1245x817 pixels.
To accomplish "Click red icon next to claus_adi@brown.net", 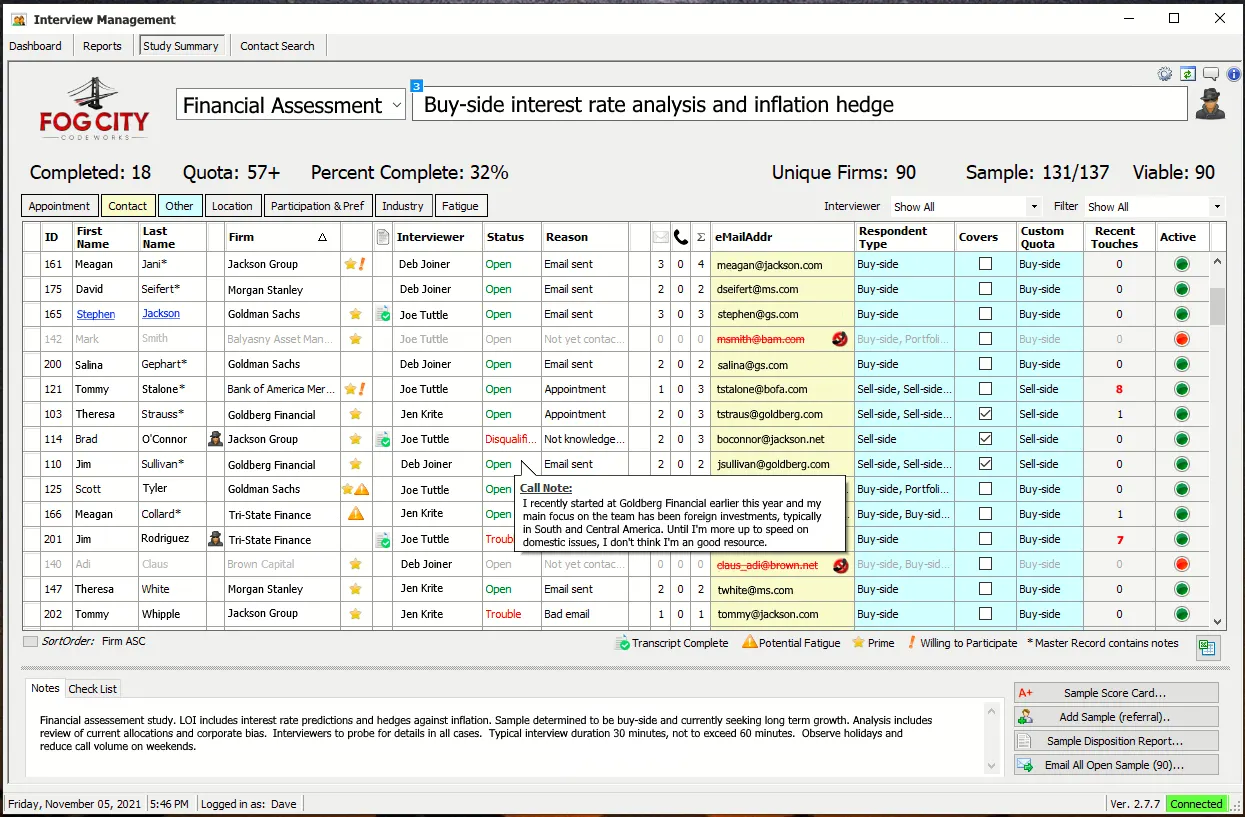I will 840,565.
